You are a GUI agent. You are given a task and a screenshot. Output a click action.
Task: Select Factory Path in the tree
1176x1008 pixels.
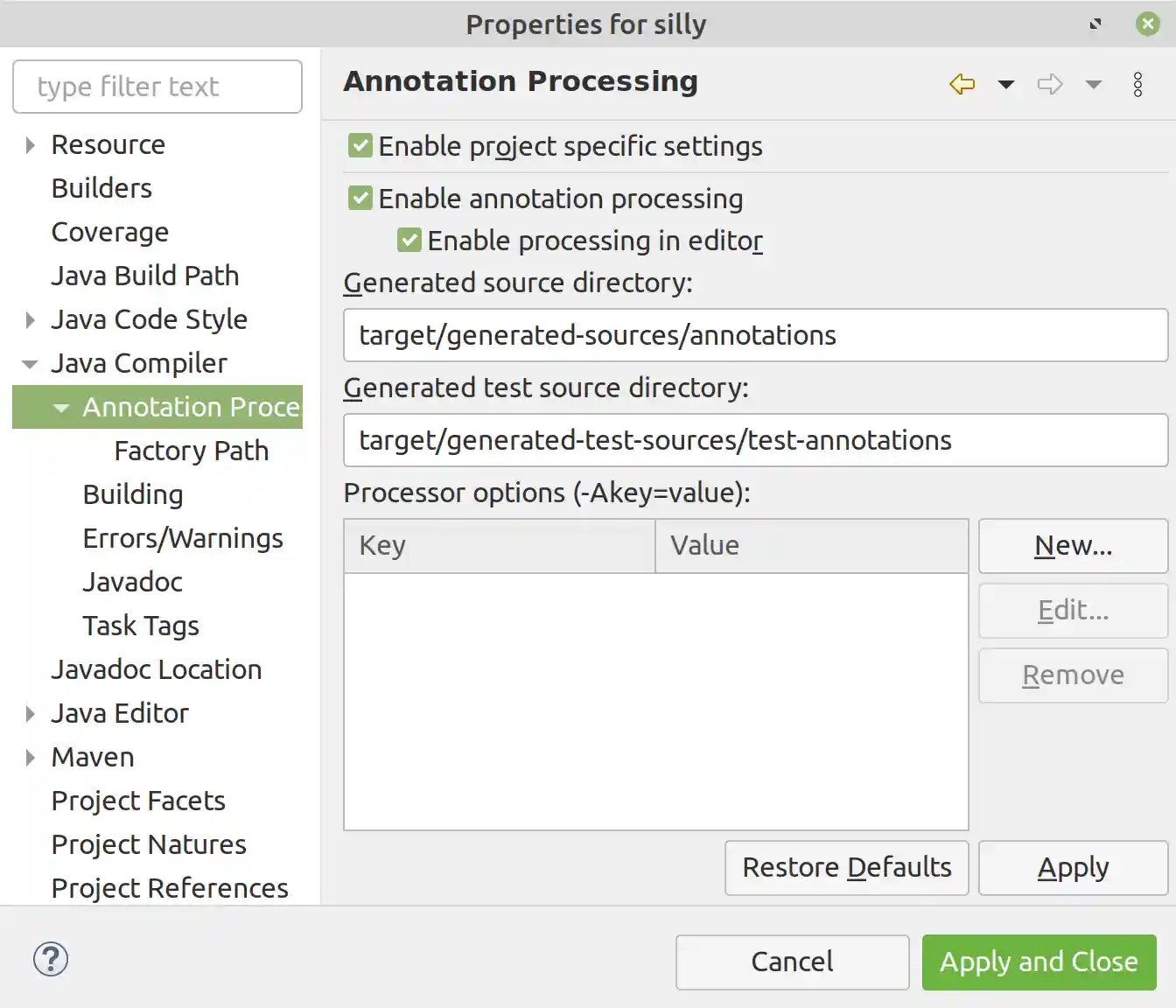[x=191, y=451]
